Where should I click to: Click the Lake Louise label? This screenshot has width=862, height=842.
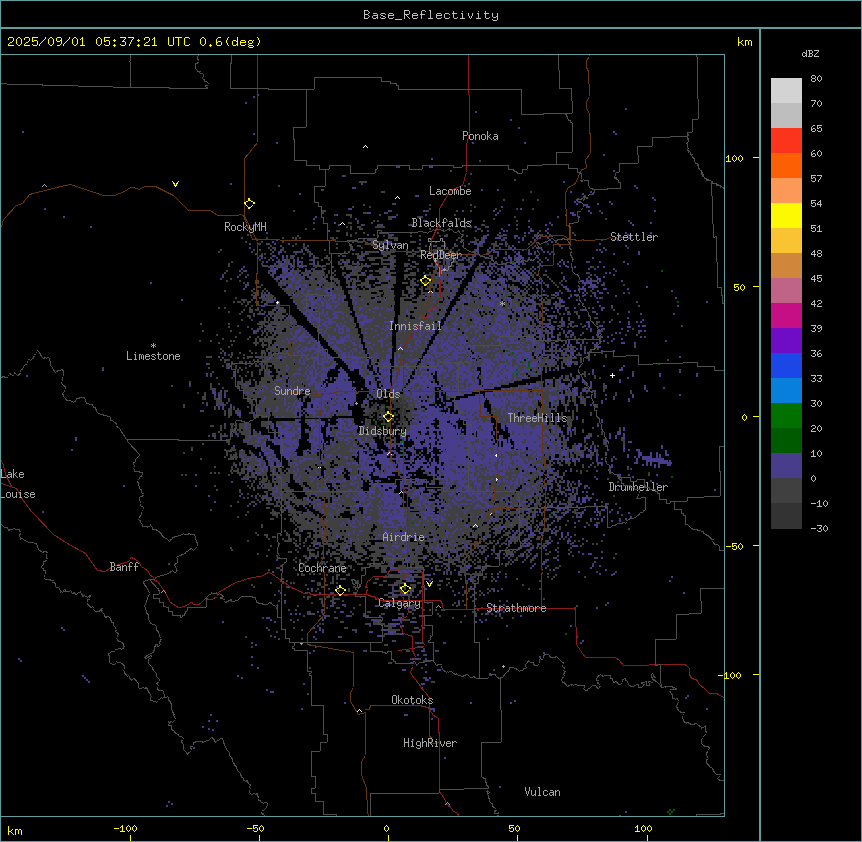(18, 484)
